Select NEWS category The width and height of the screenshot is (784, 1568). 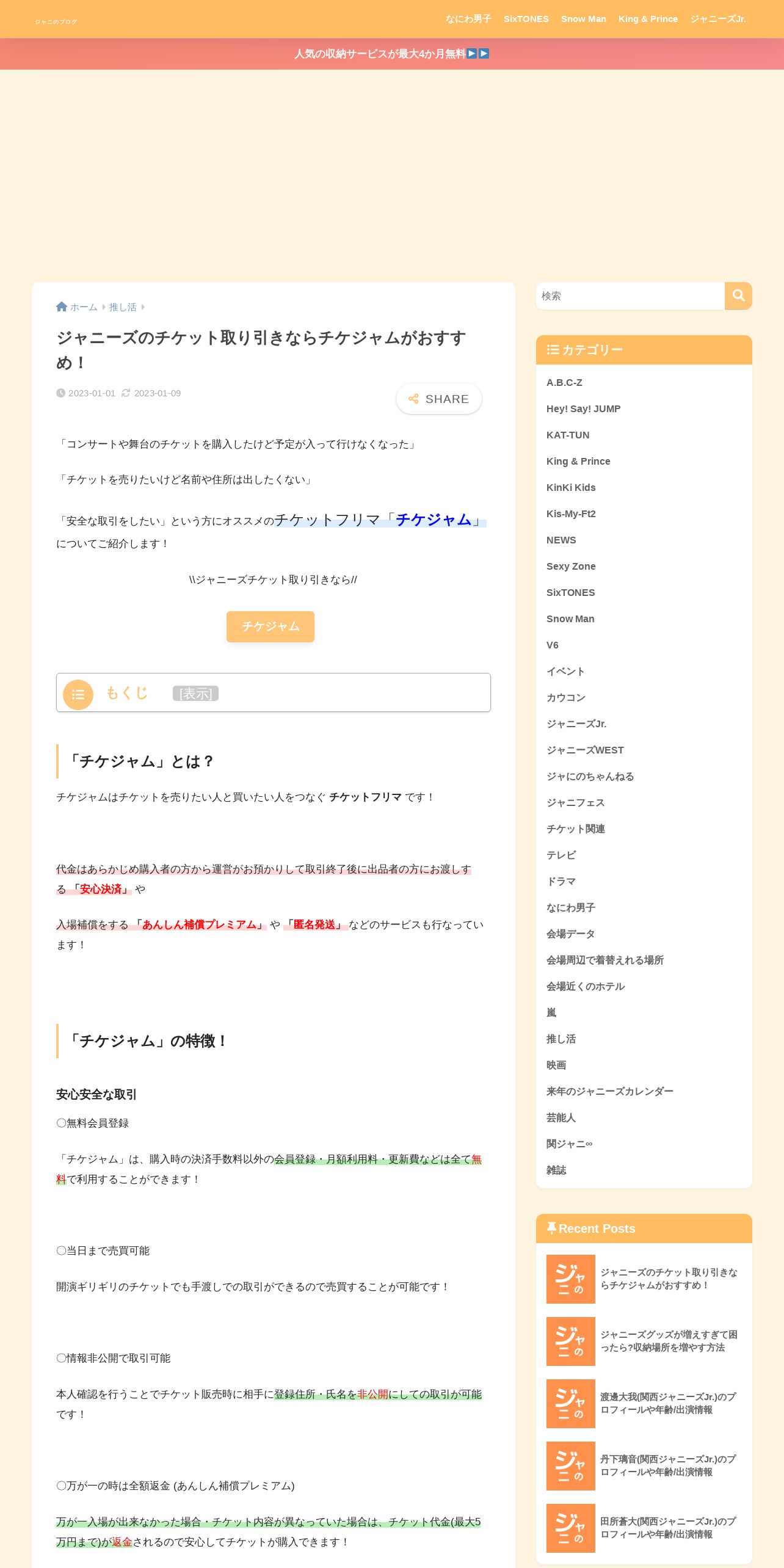coord(561,540)
